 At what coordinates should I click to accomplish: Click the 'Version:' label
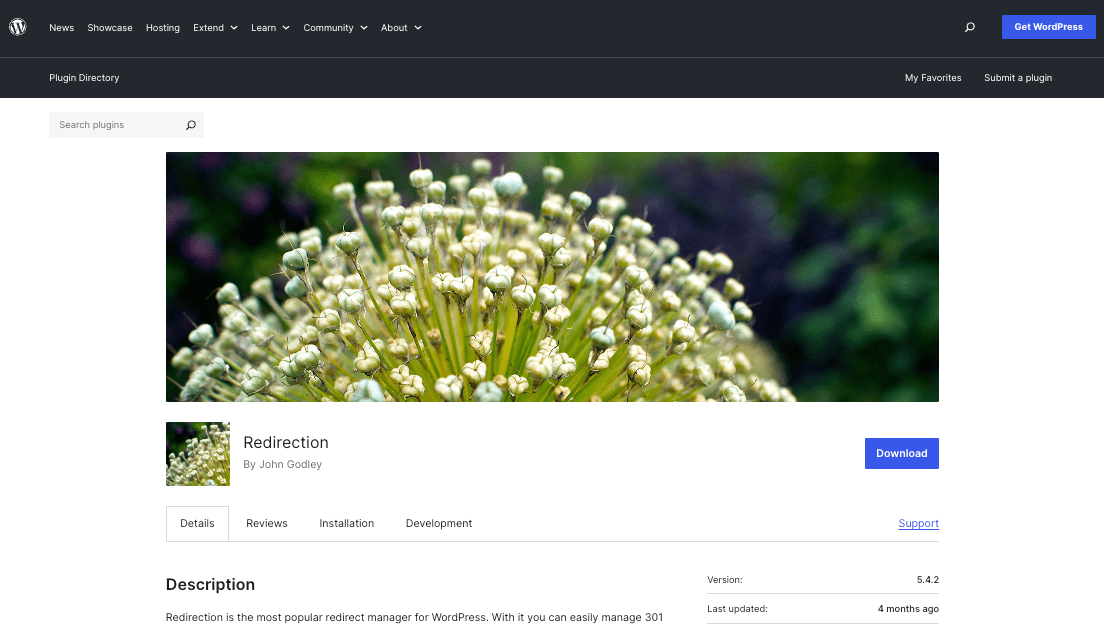coord(724,580)
